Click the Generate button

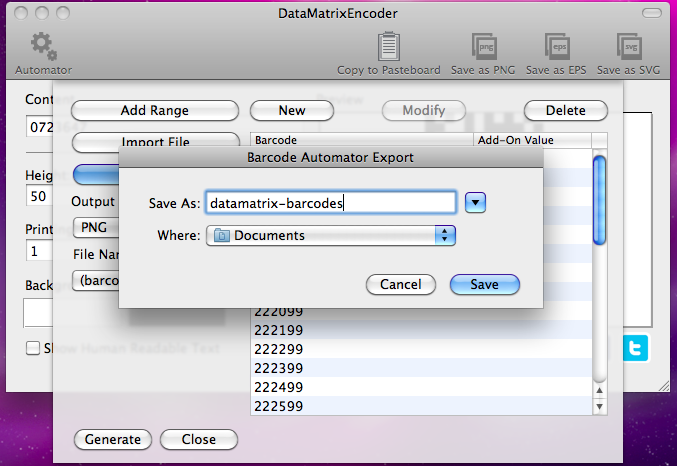tap(113, 439)
